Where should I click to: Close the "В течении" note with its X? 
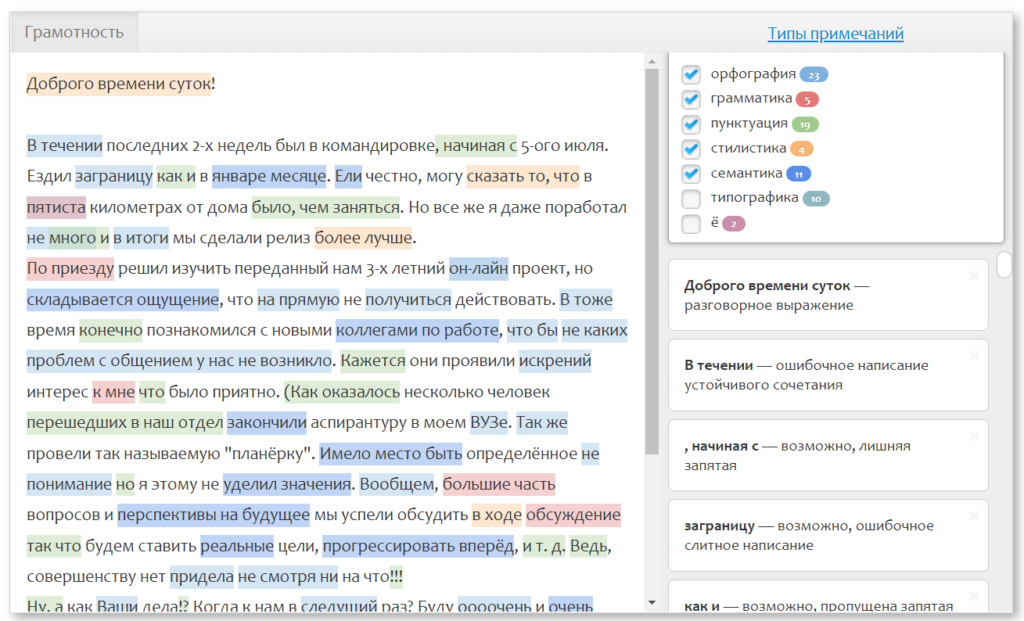click(x=974, y=355)
